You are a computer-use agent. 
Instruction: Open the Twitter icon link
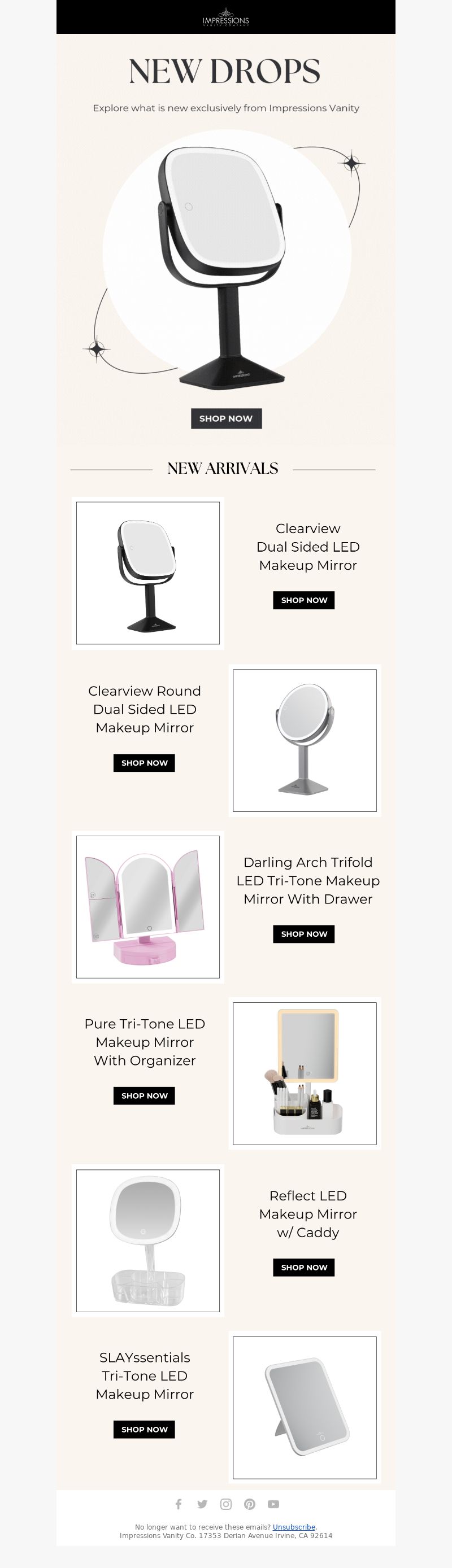[202, 1504]
